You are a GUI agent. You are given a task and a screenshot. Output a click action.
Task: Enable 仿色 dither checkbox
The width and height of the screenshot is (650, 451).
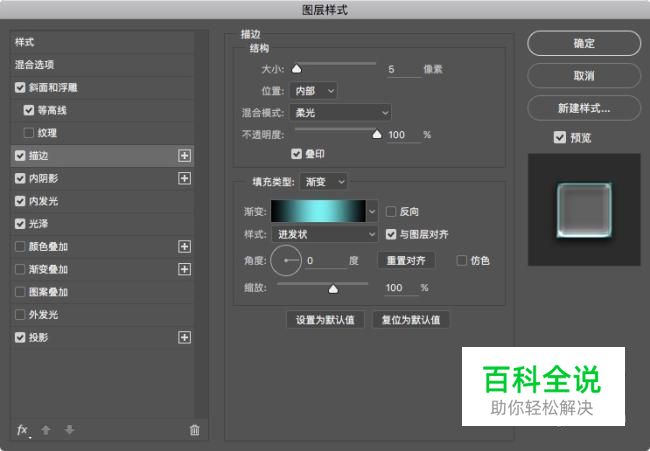pos(461,261)
